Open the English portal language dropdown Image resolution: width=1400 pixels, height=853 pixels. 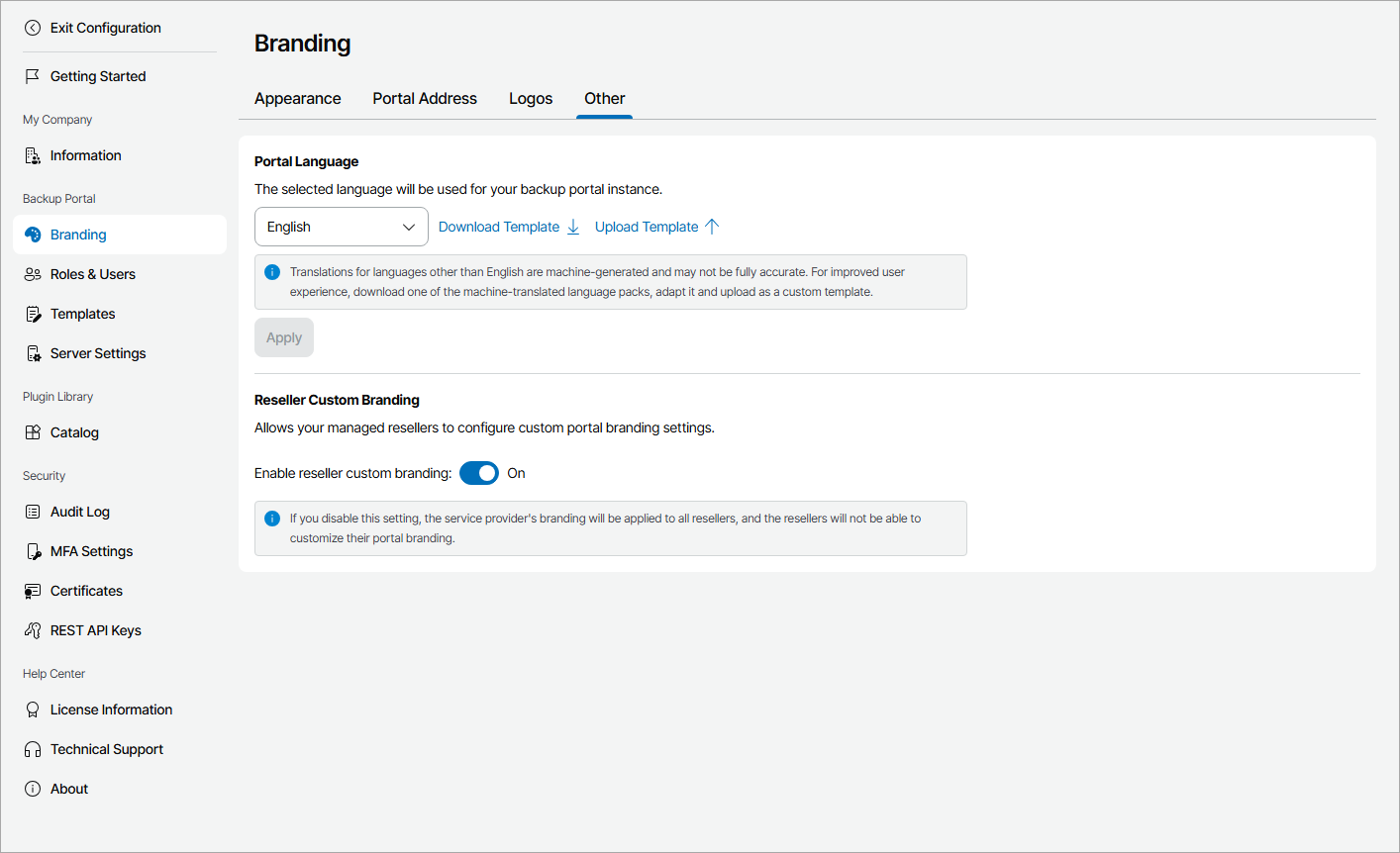pyautogui.click(x=342, y=227)
